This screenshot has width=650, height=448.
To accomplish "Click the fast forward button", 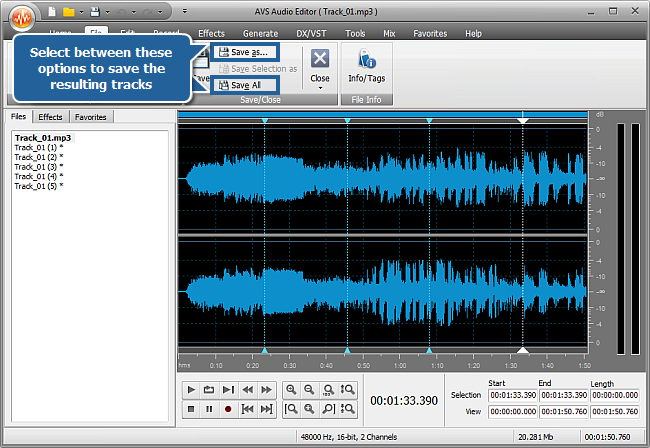I will click(267, 390).
